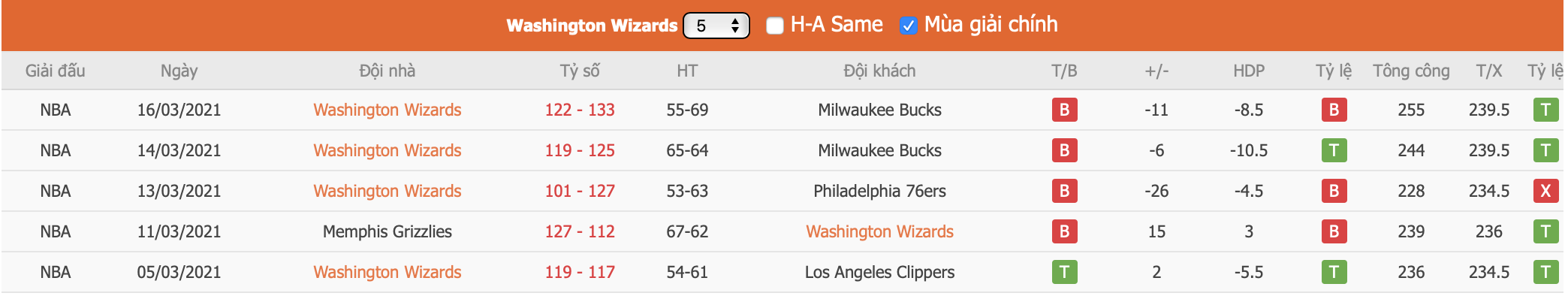Image resolution: width=1568 pixels, height=296 pixels.
Task: Click the red B handicap badge on 11/03/2021 row
Action: tap(1334, 231)
